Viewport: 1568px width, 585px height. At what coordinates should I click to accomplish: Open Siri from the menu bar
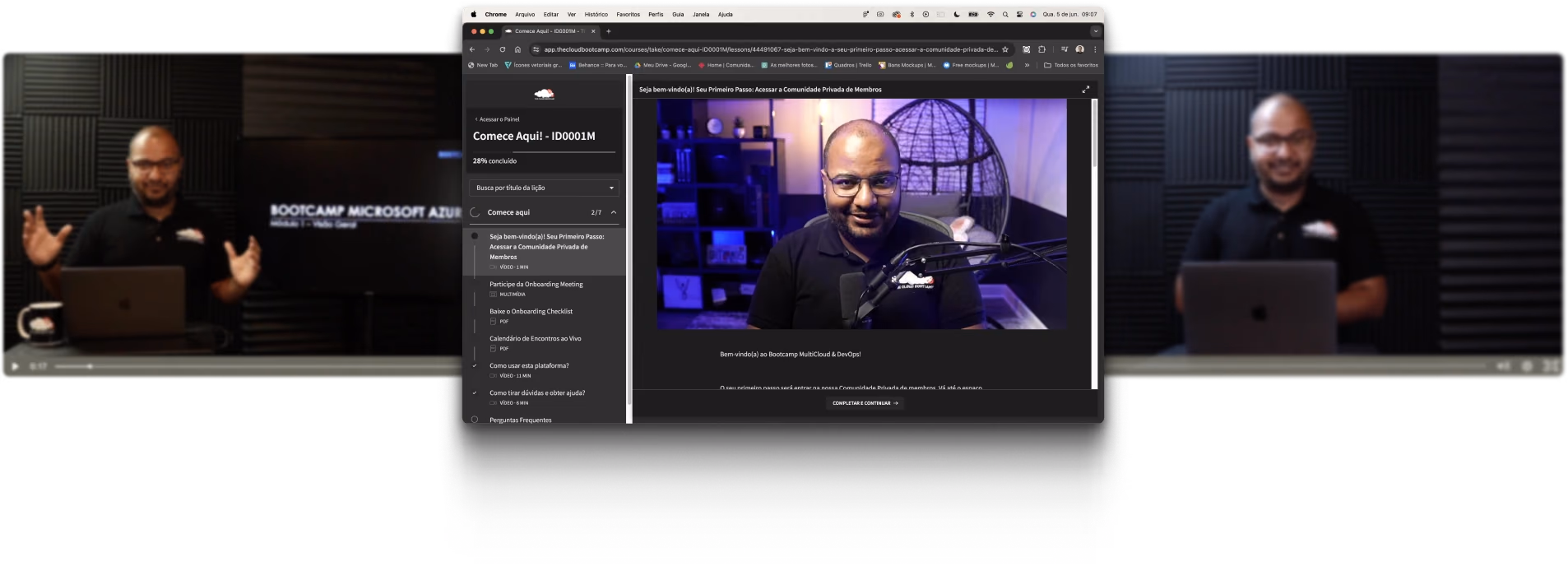[x=1033, y=14]
